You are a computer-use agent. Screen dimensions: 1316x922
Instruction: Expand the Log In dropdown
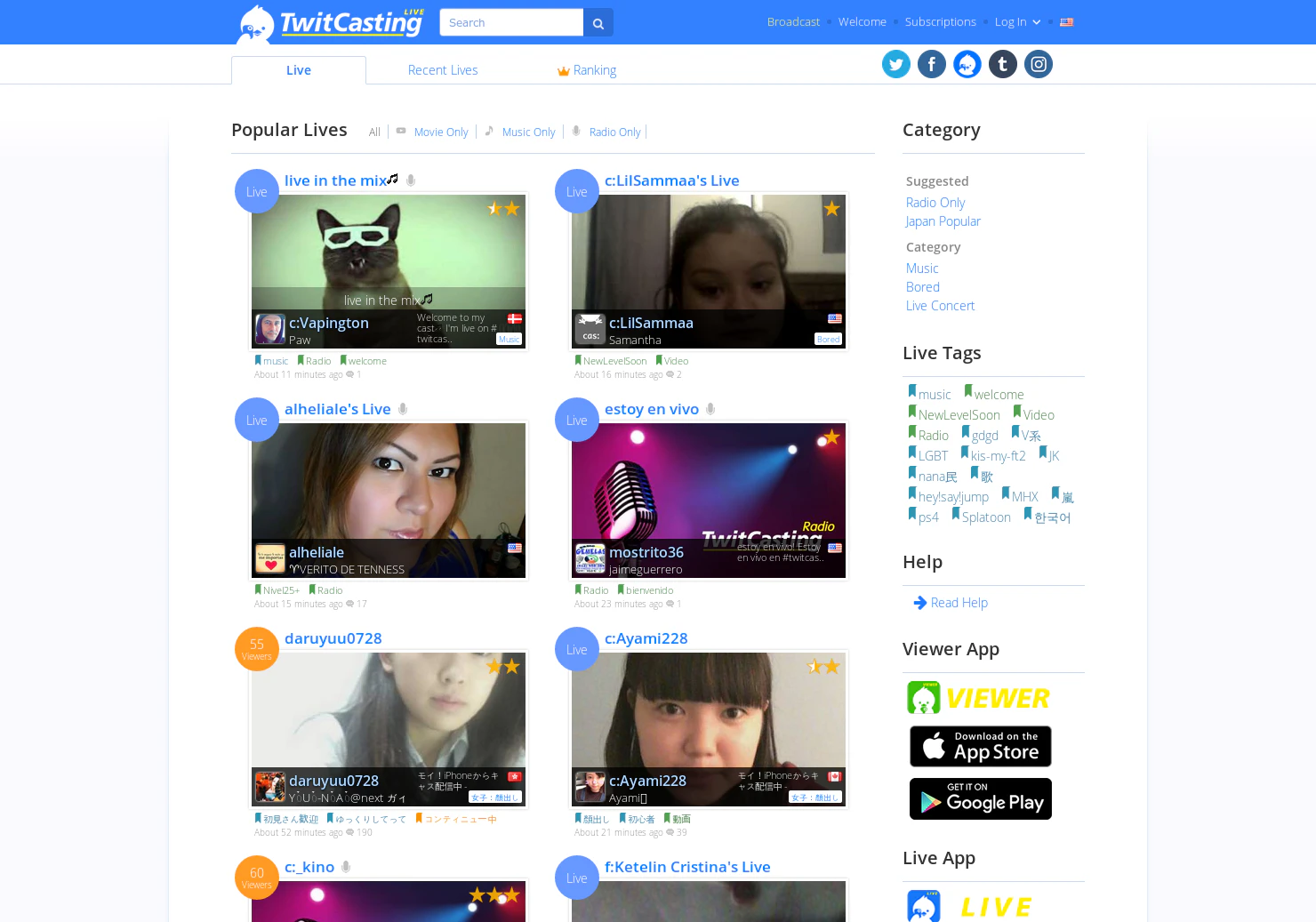(1018, 22)
